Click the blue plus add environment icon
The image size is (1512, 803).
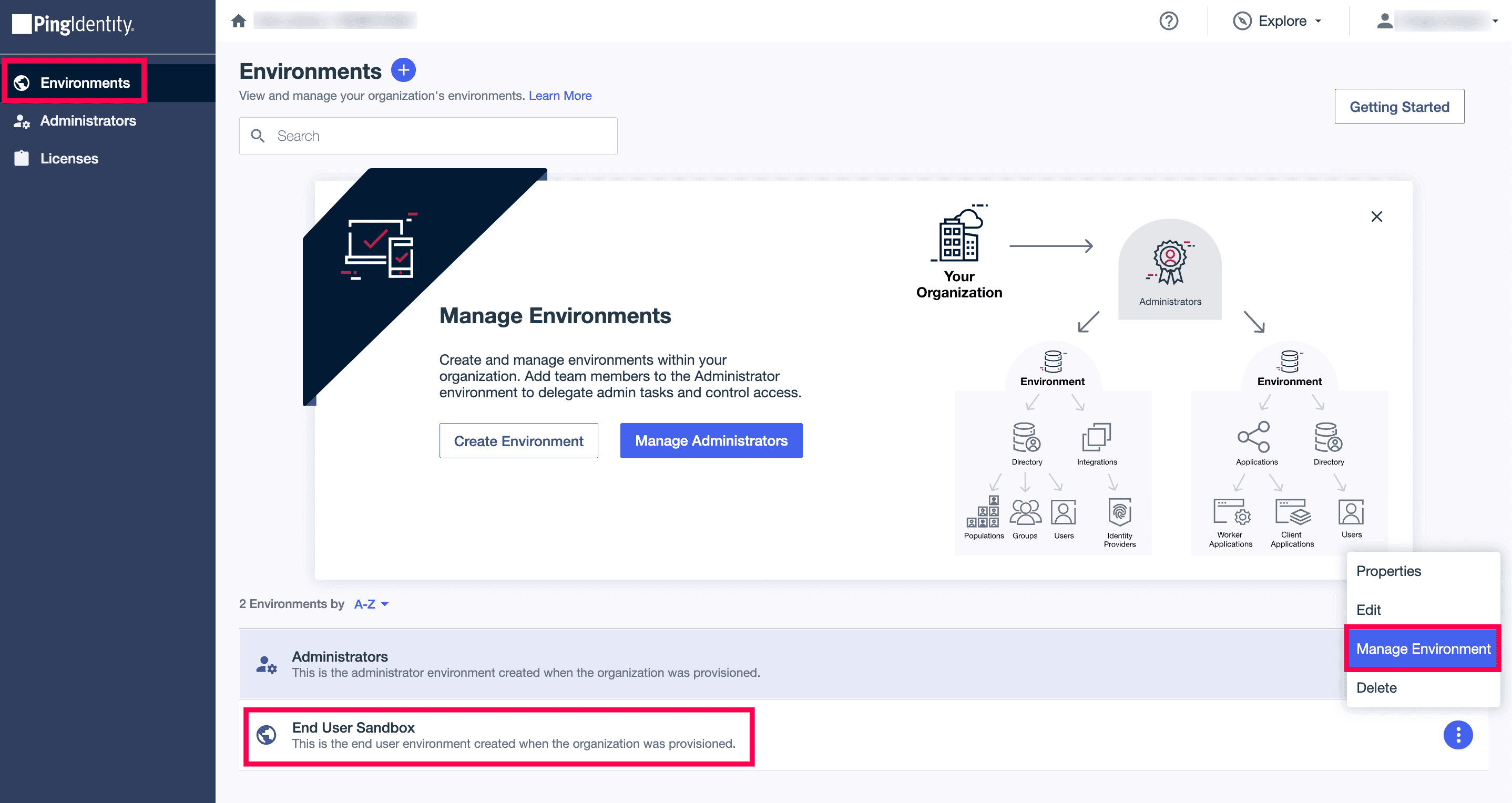(x=403, y=70)
